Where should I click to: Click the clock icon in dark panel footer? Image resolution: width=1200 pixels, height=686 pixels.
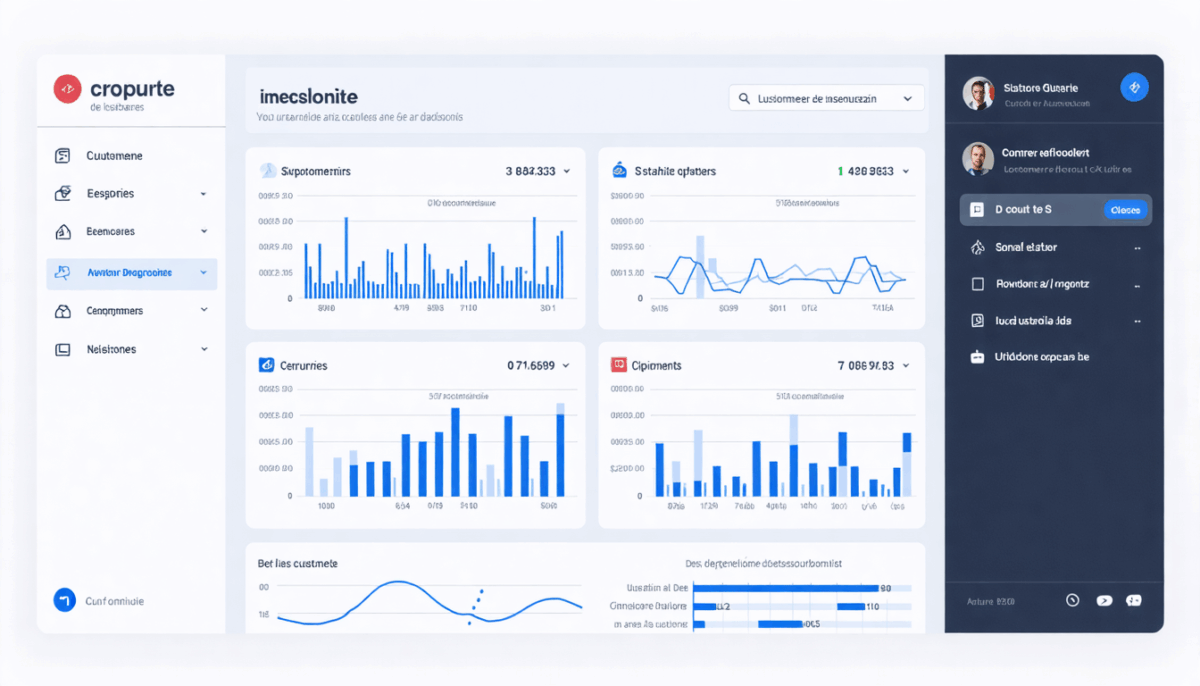click(1073, 600)
